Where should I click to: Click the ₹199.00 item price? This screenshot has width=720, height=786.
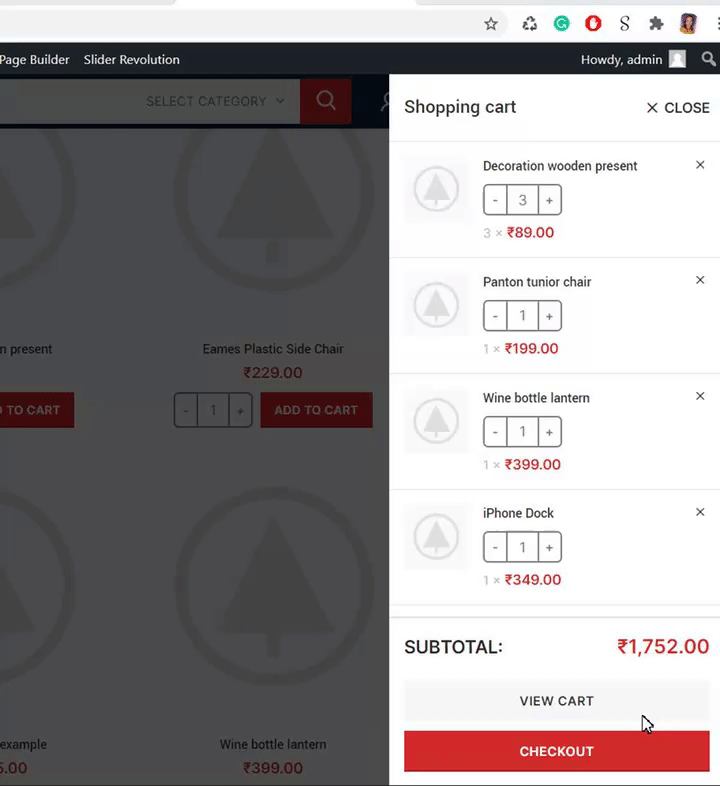[x=531, y=348]
